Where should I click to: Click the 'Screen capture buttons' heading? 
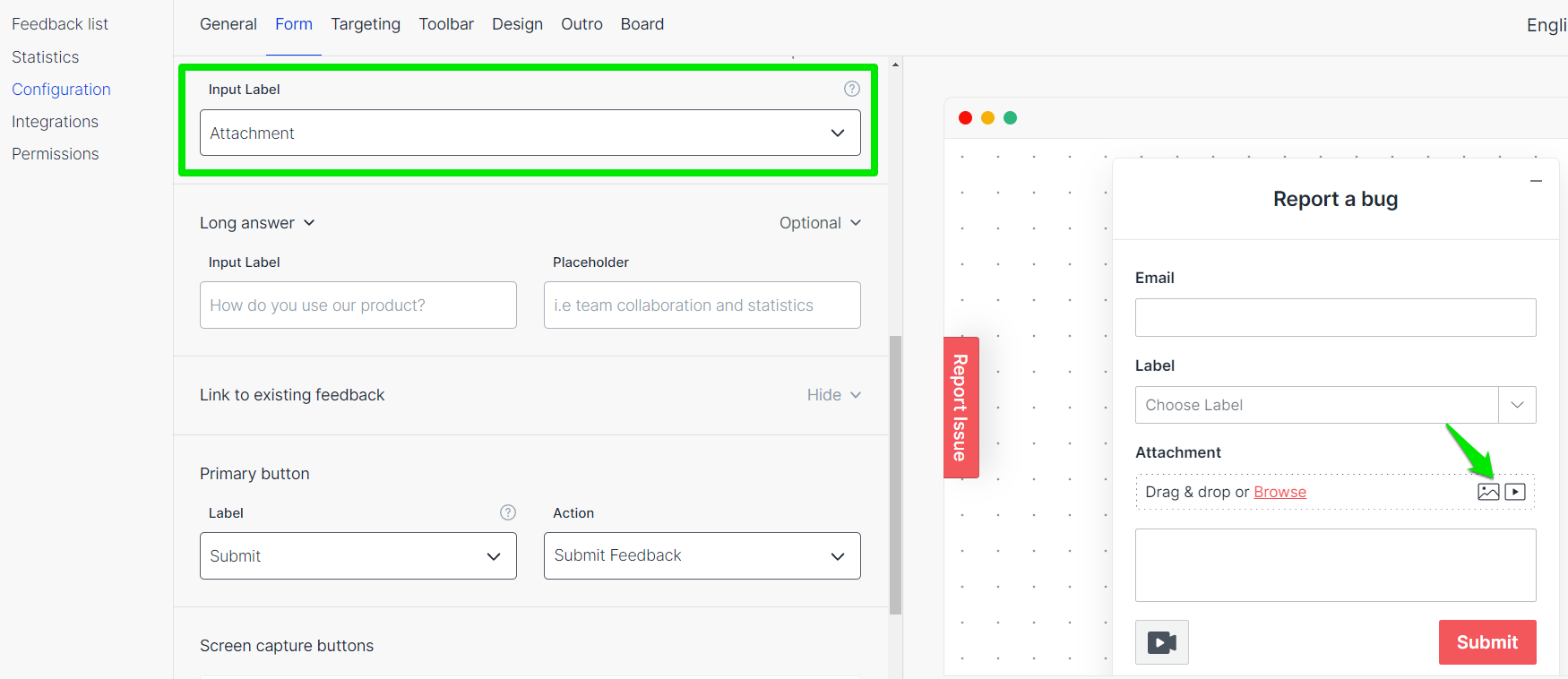[x=287, y=646]
